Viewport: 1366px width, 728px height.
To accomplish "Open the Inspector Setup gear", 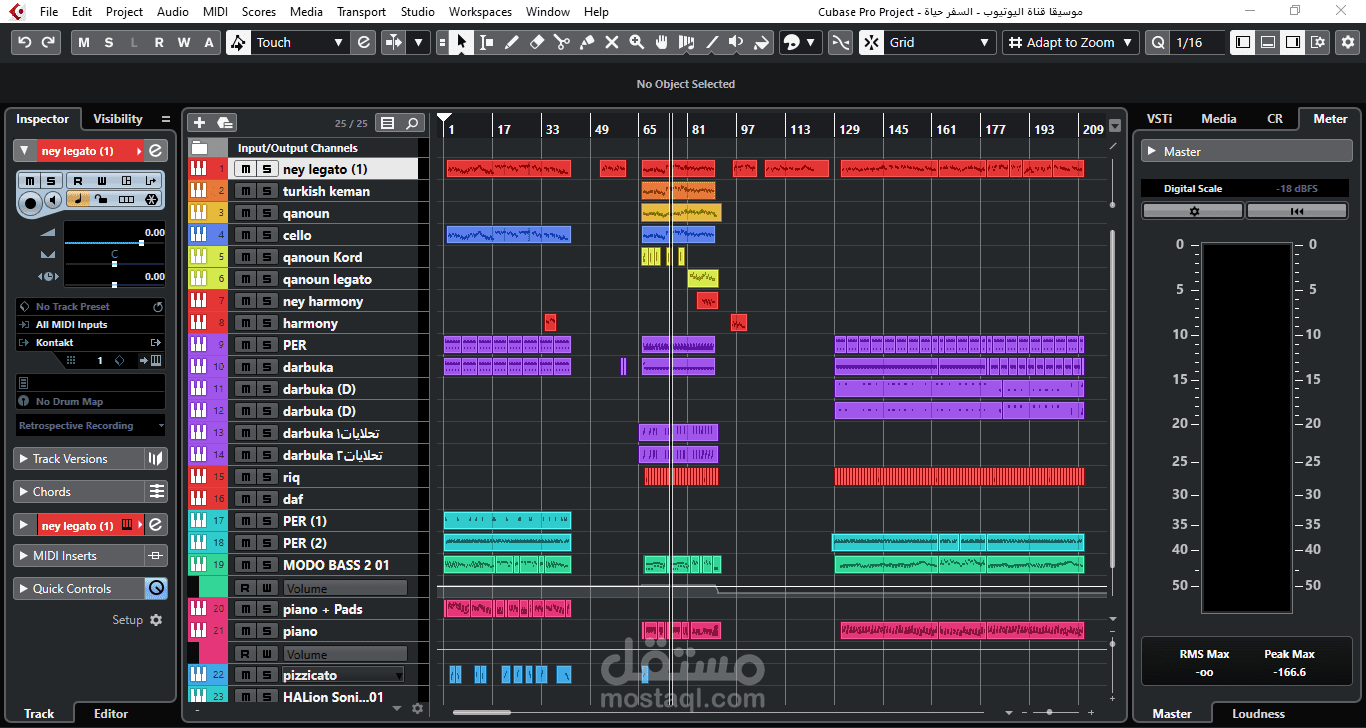I will [x=156, y=620].
